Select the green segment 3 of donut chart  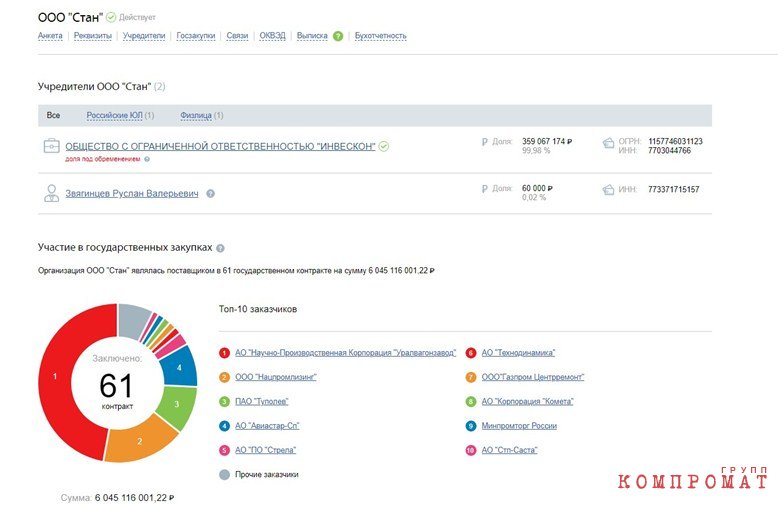coord(177,404)
